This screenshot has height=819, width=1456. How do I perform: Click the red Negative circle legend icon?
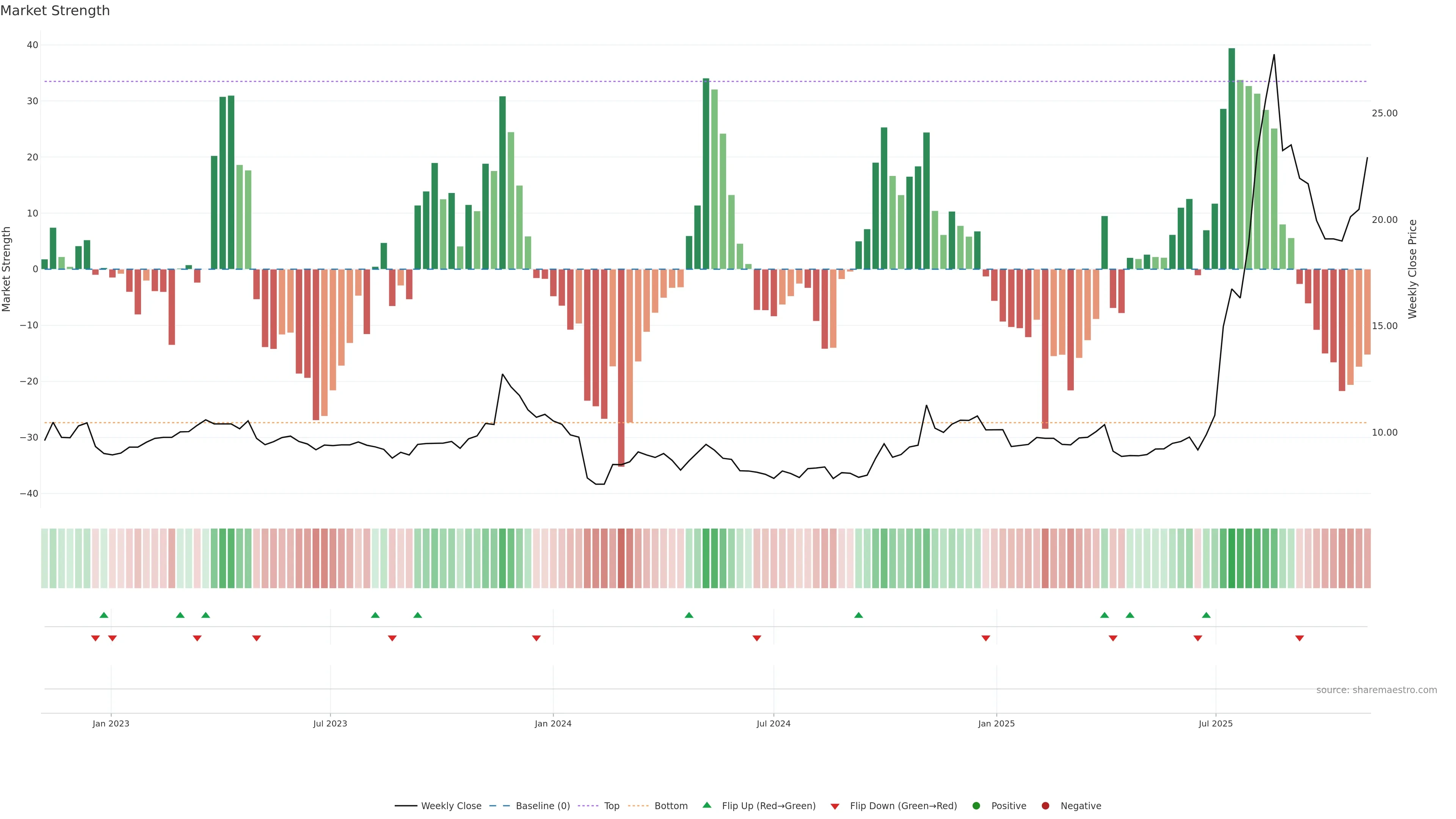(1045, 806)
